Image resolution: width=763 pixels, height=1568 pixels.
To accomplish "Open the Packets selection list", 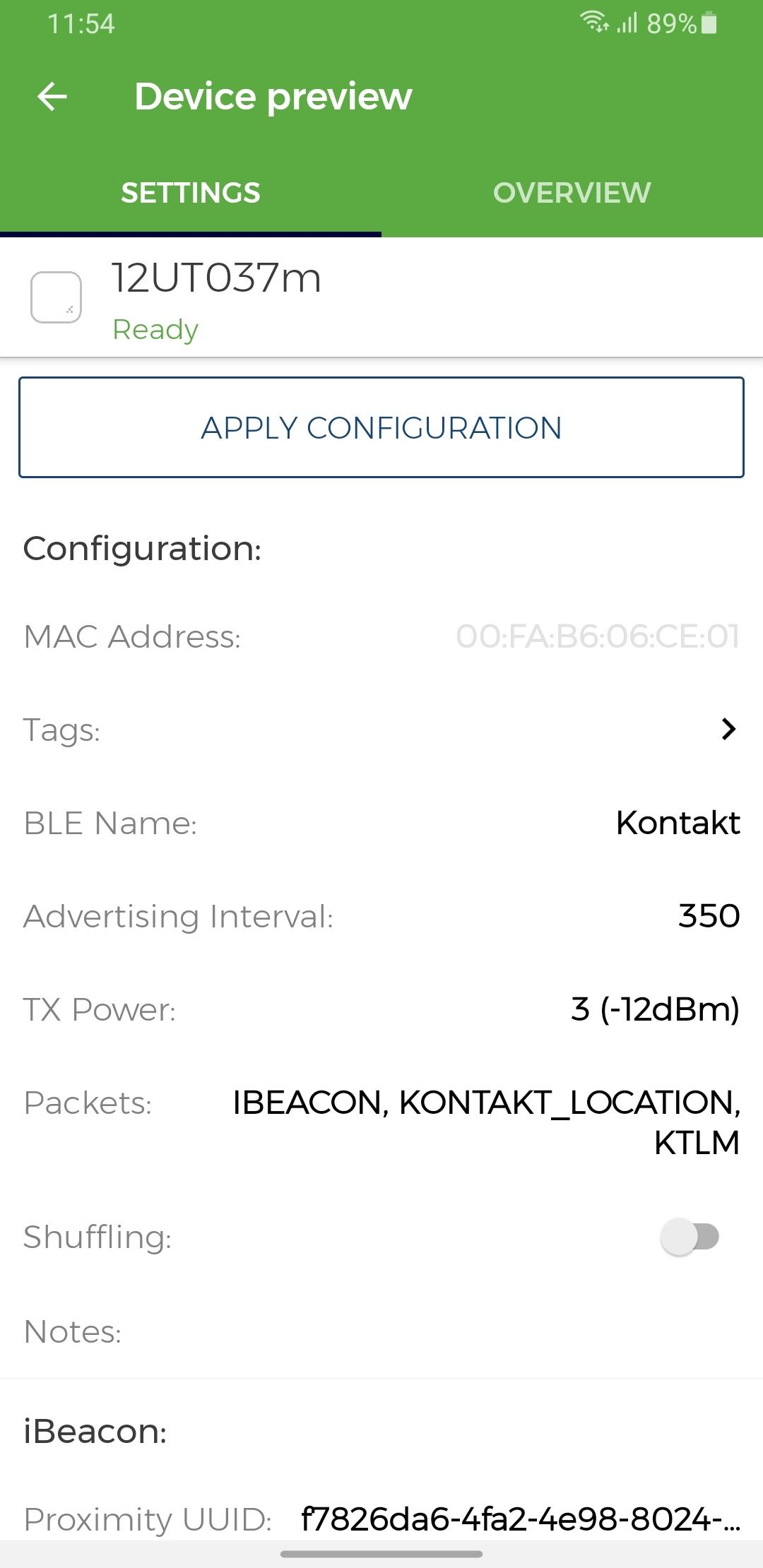I will [x=381, y=1122].
